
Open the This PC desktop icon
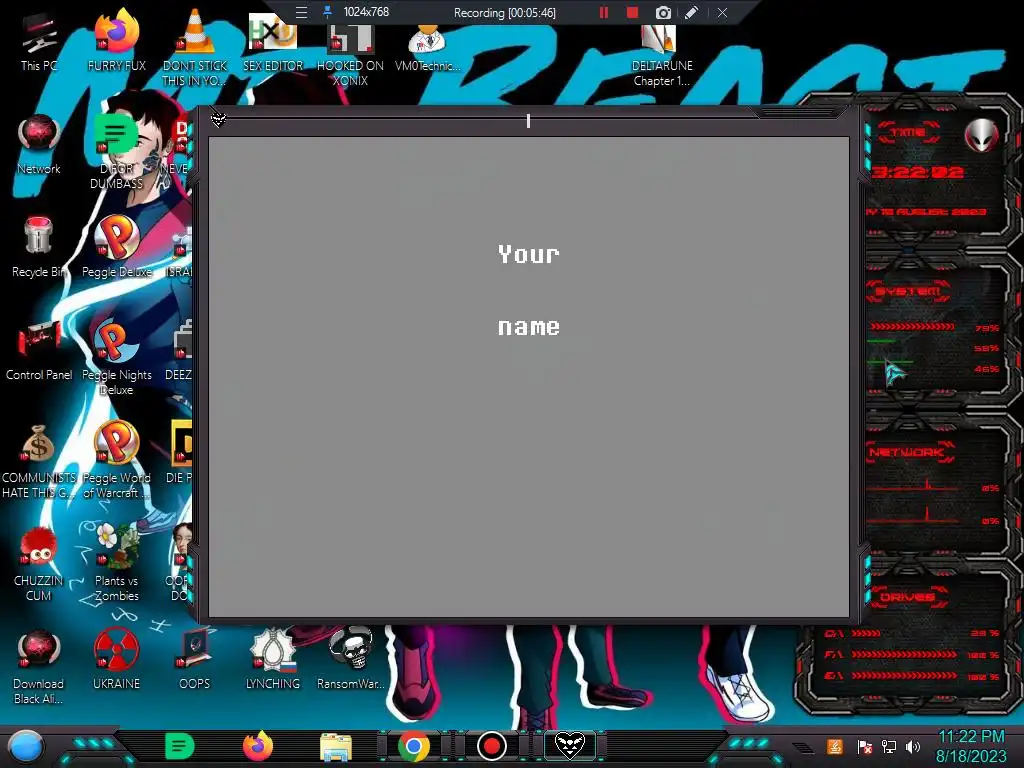(x=39, y=42)
